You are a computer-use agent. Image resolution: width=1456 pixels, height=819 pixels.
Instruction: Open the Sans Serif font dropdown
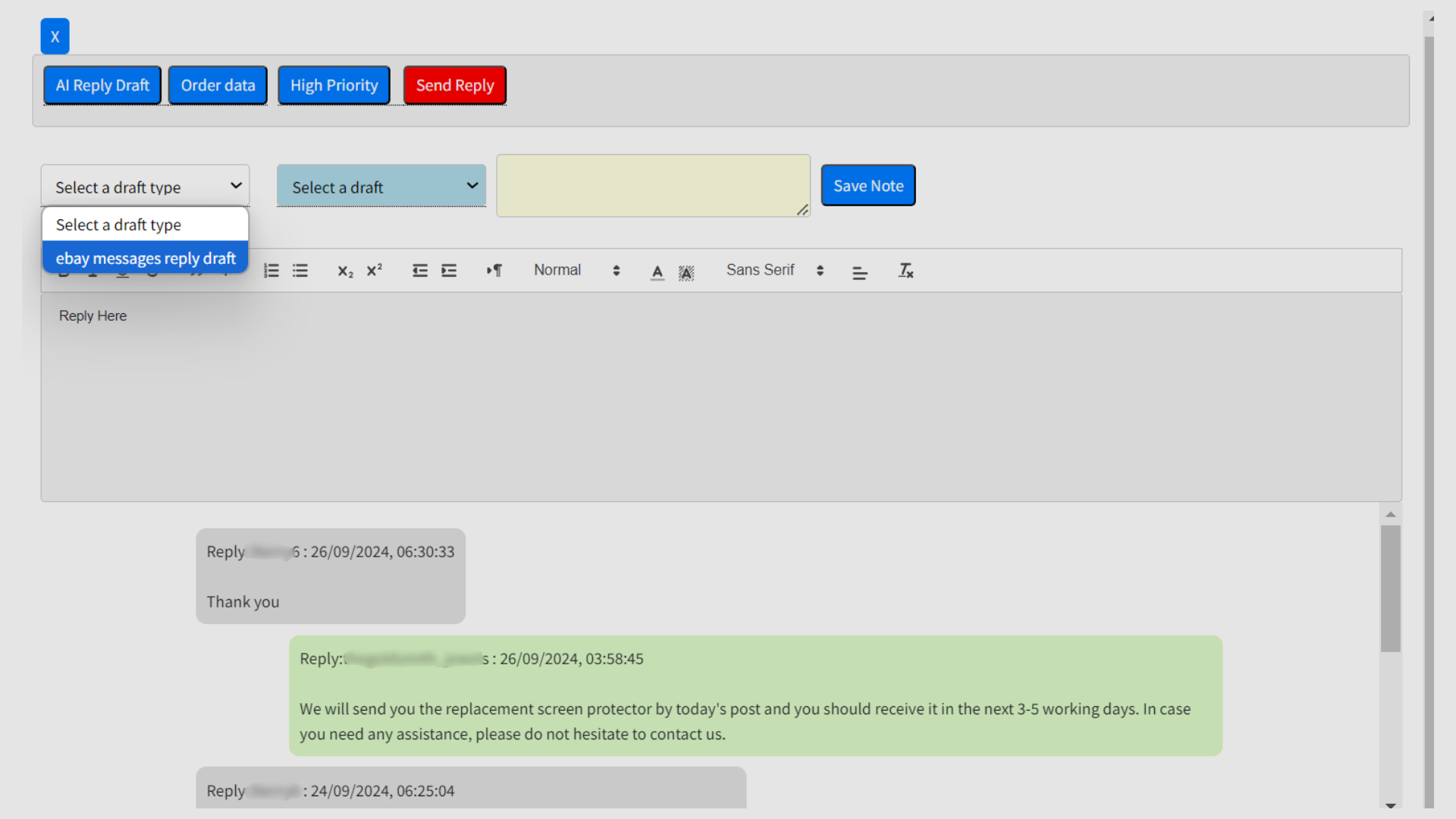pos(774,271)
